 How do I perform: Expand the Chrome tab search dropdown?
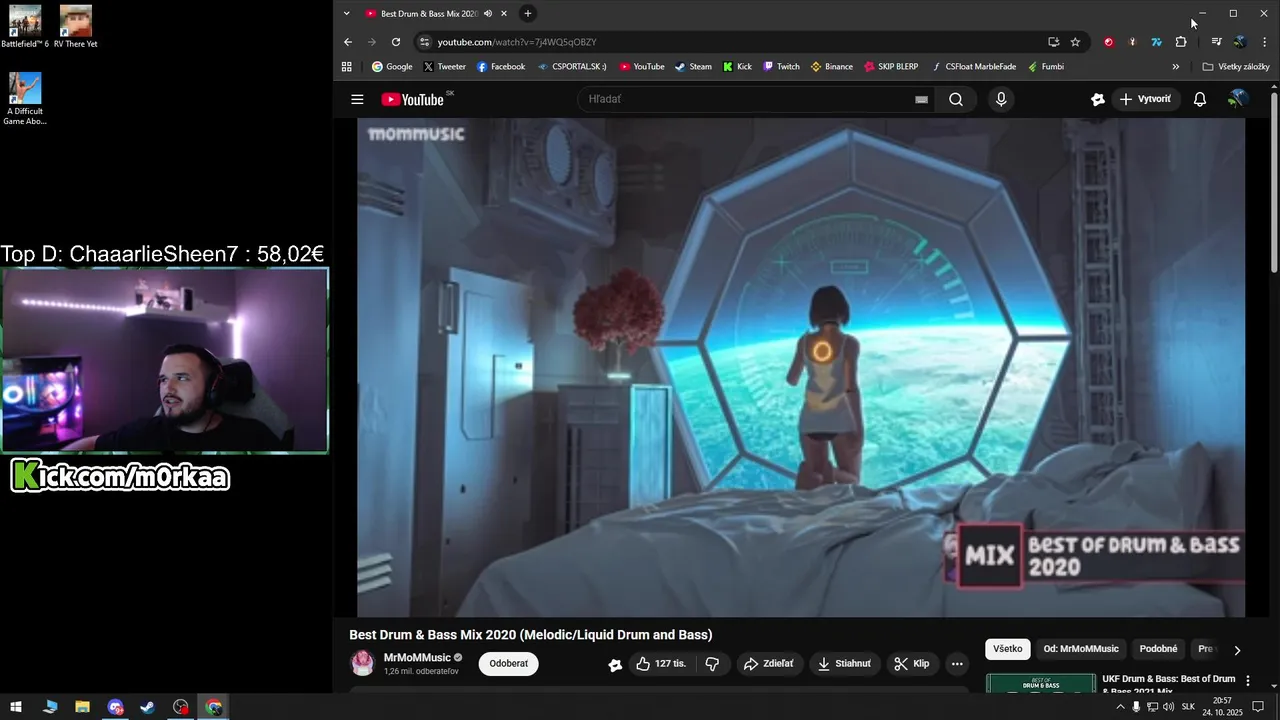[x=346, y=14]
